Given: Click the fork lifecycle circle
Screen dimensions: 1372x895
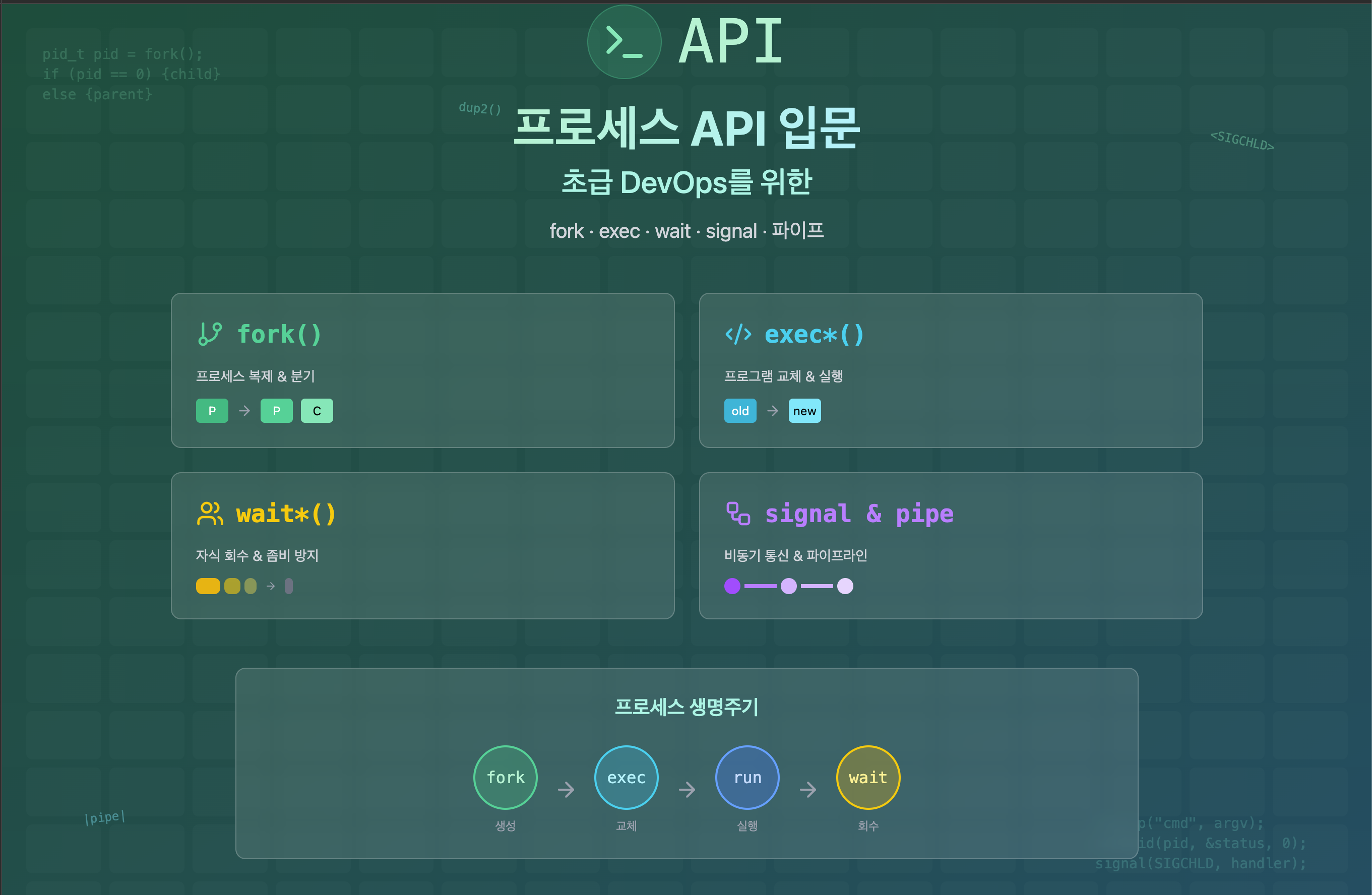Looking at the screenshot, I should [505, 777].
